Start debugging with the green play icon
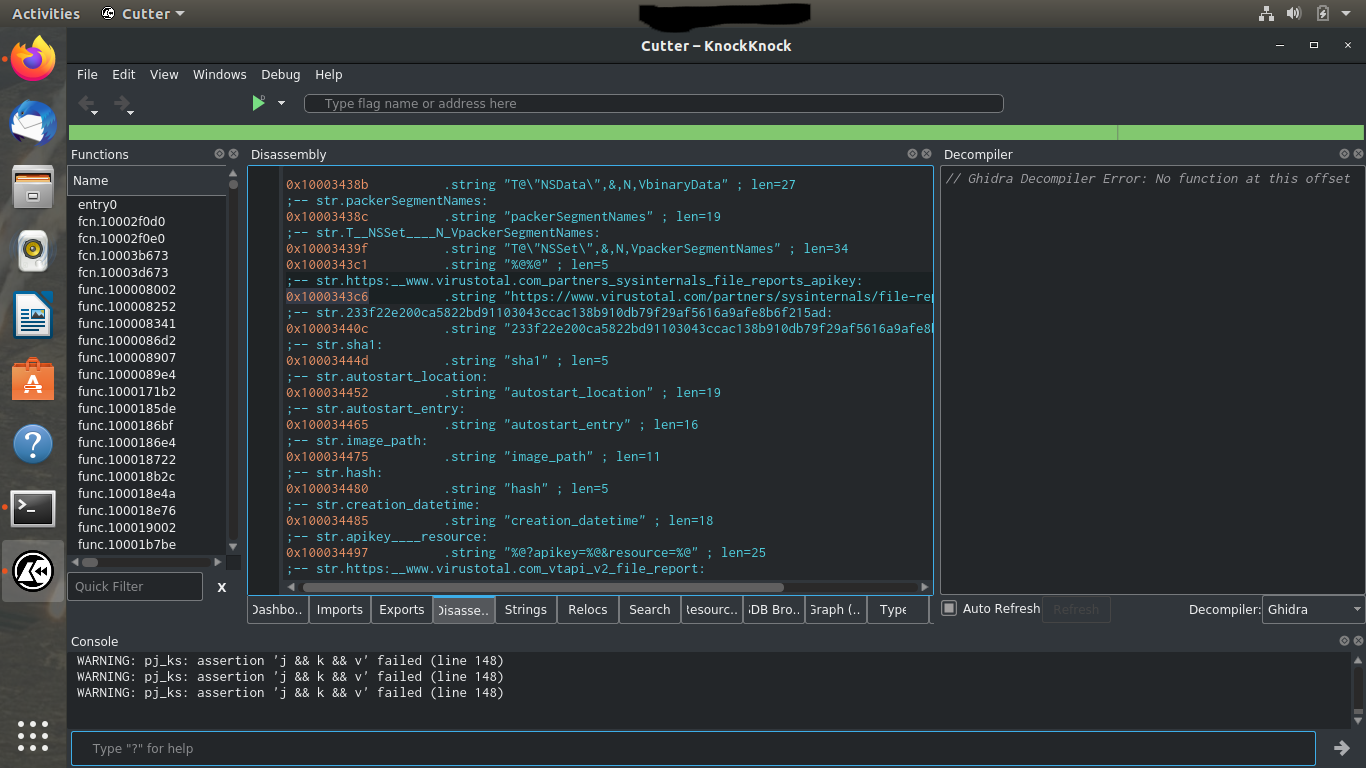 (x=258, y=103)
